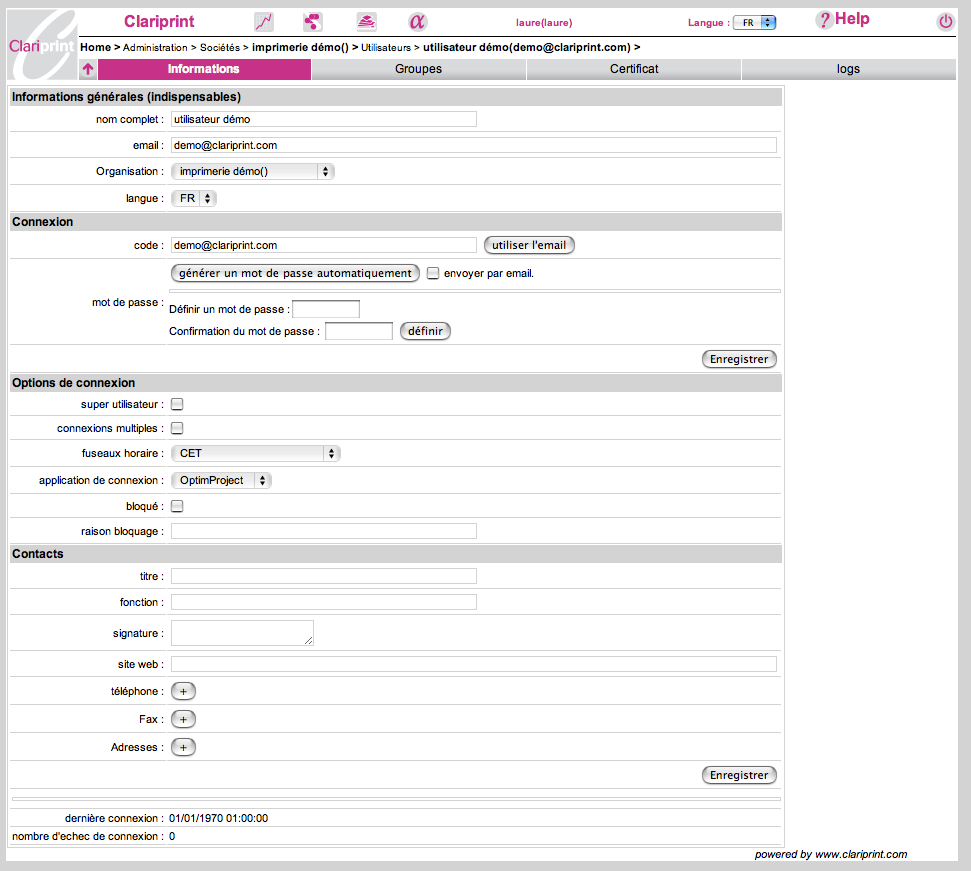Open the Organisation dropdown
The width and height of the screenshot is (971, 871).
tap(252, 172)
